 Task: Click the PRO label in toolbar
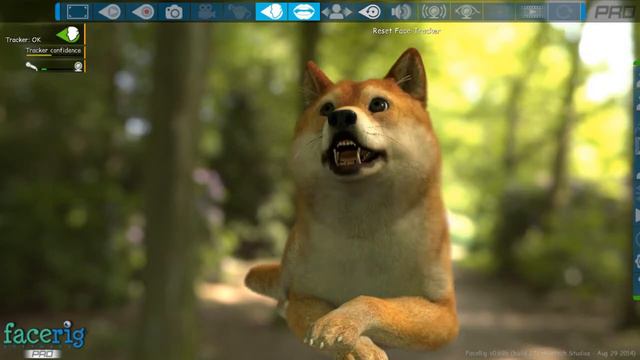click(614, 12)
